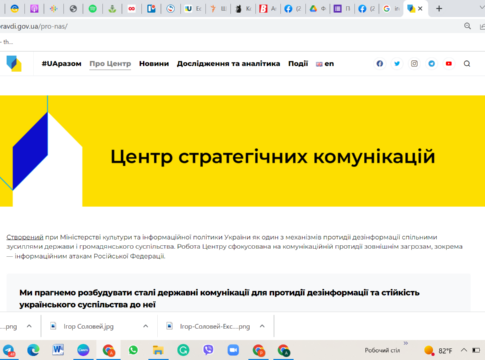Open the Ігор Соловей.jpg downloaded file
The width and height of the screenshot is (485, 360).
[x=88, y=326]
